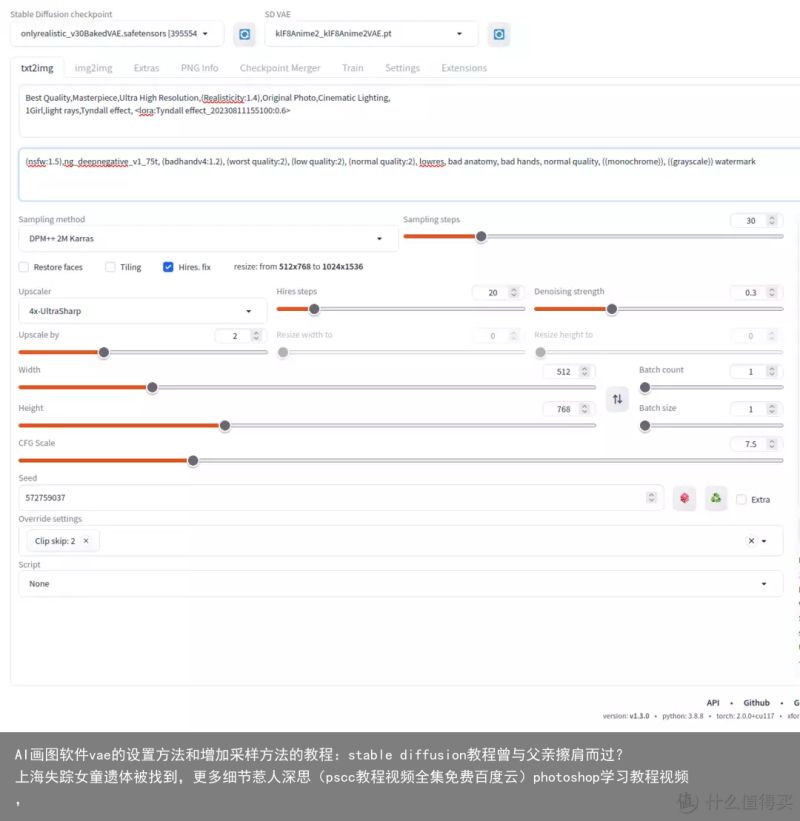
Task: Open the Settings tab
Action: pos(403,68)
